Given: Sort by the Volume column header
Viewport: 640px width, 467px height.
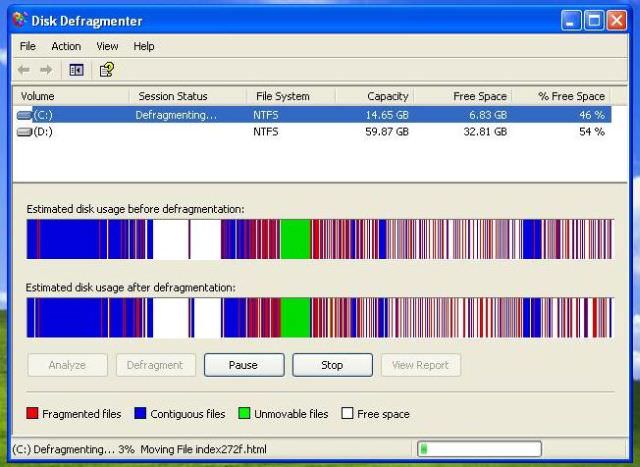Looking at the screenshot, I should click(x=71, y=96).
